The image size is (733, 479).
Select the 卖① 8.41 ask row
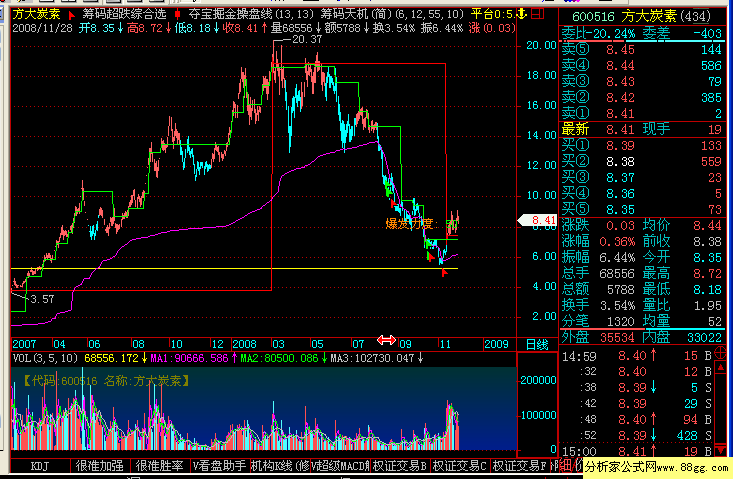point(642,113)
